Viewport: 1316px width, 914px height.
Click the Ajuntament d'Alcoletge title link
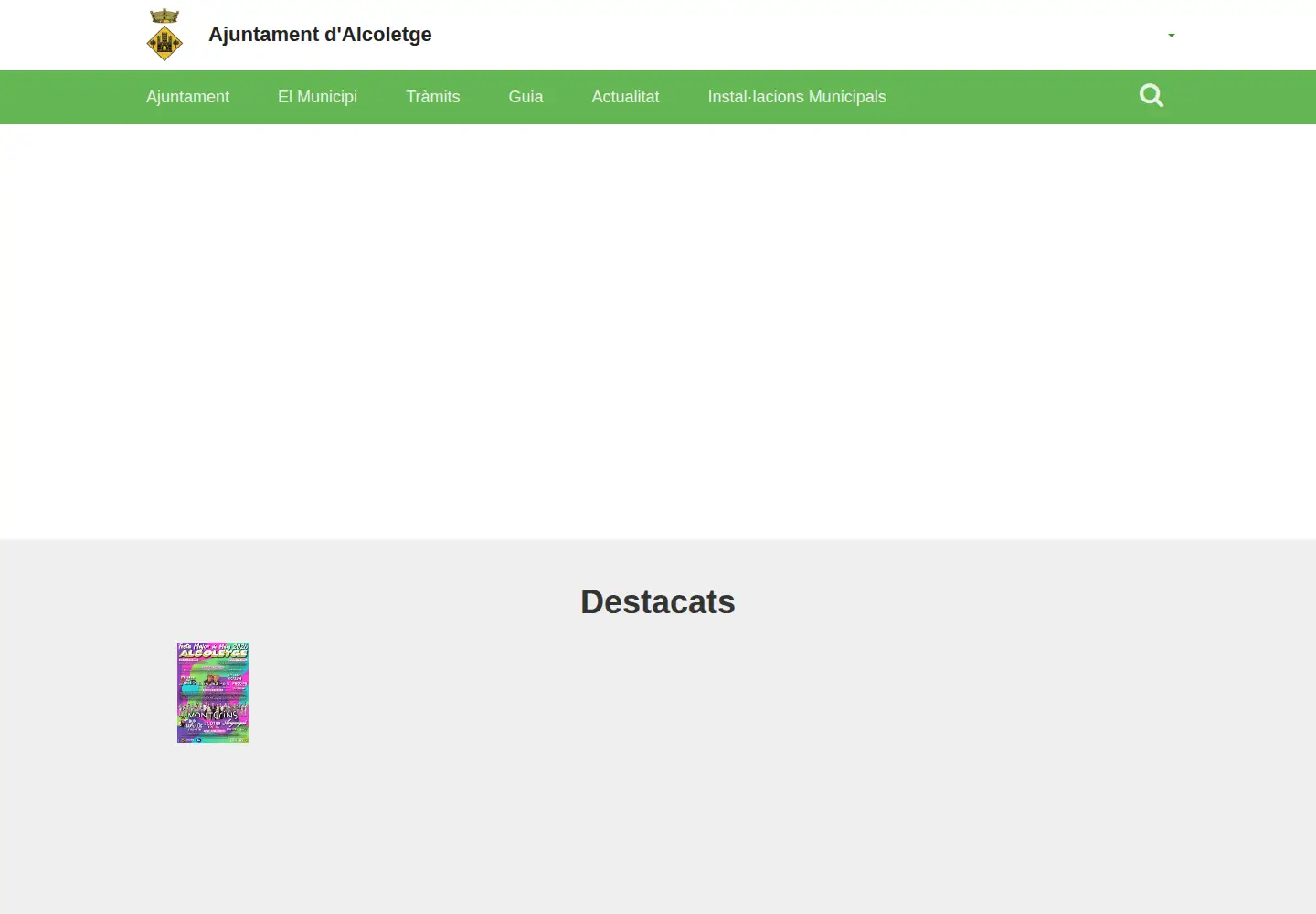[x=320, y=35]
